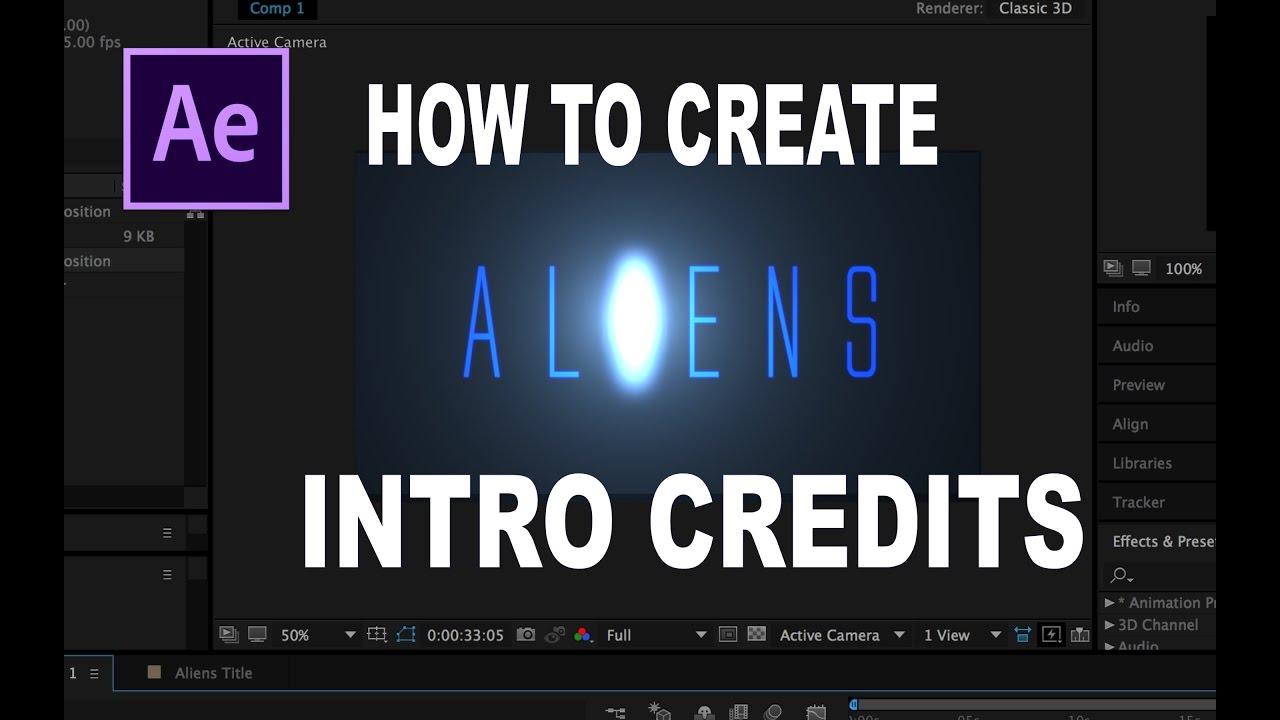Click the Always Preview This View icon
Screen dimensions: 1280x720
[x=229, y=634]
